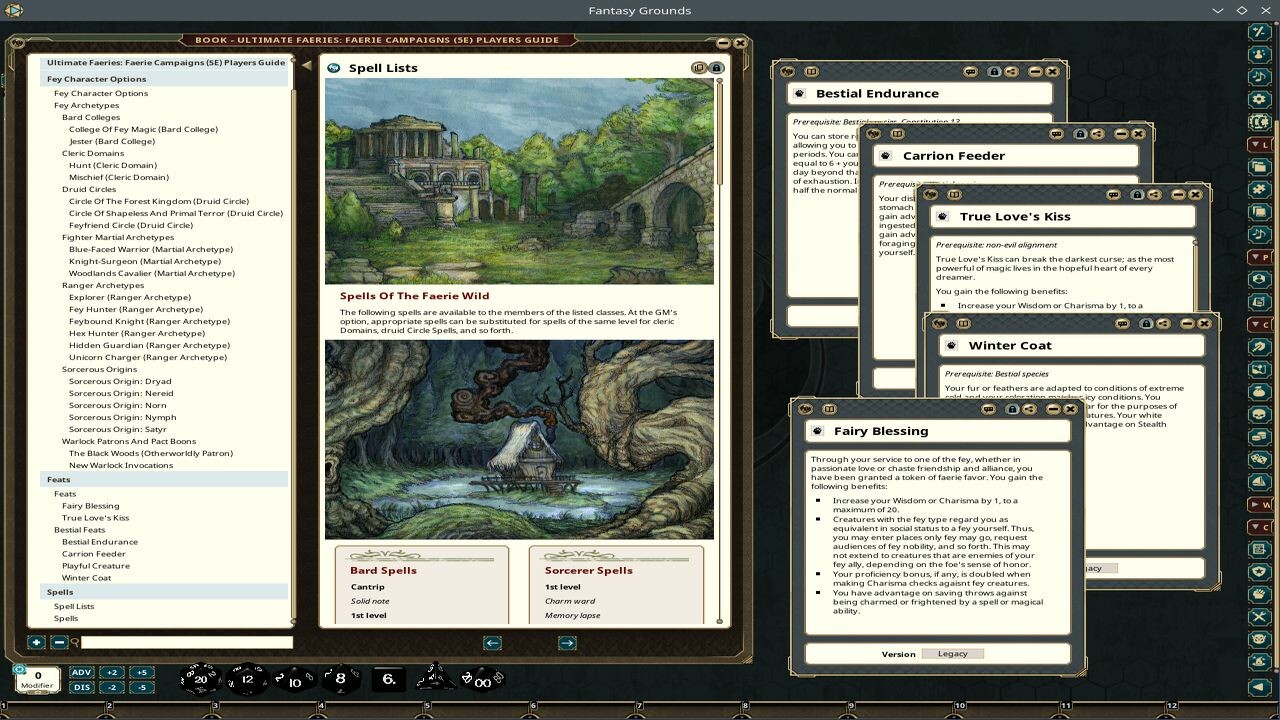Click the Spell Lists page vertical scrollbar

pyautogui.click(x=719, y=130)
